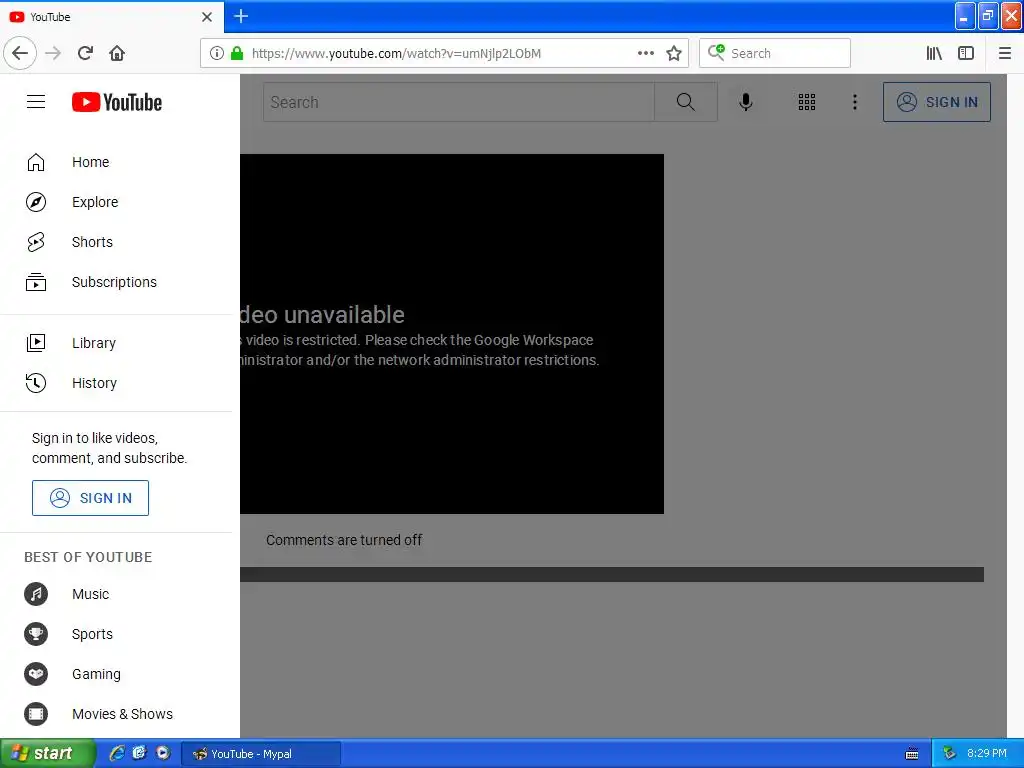This screenshot has height=768, width=1024.
Task: Start voice search with the microphone icon
Action: (746, 102)
